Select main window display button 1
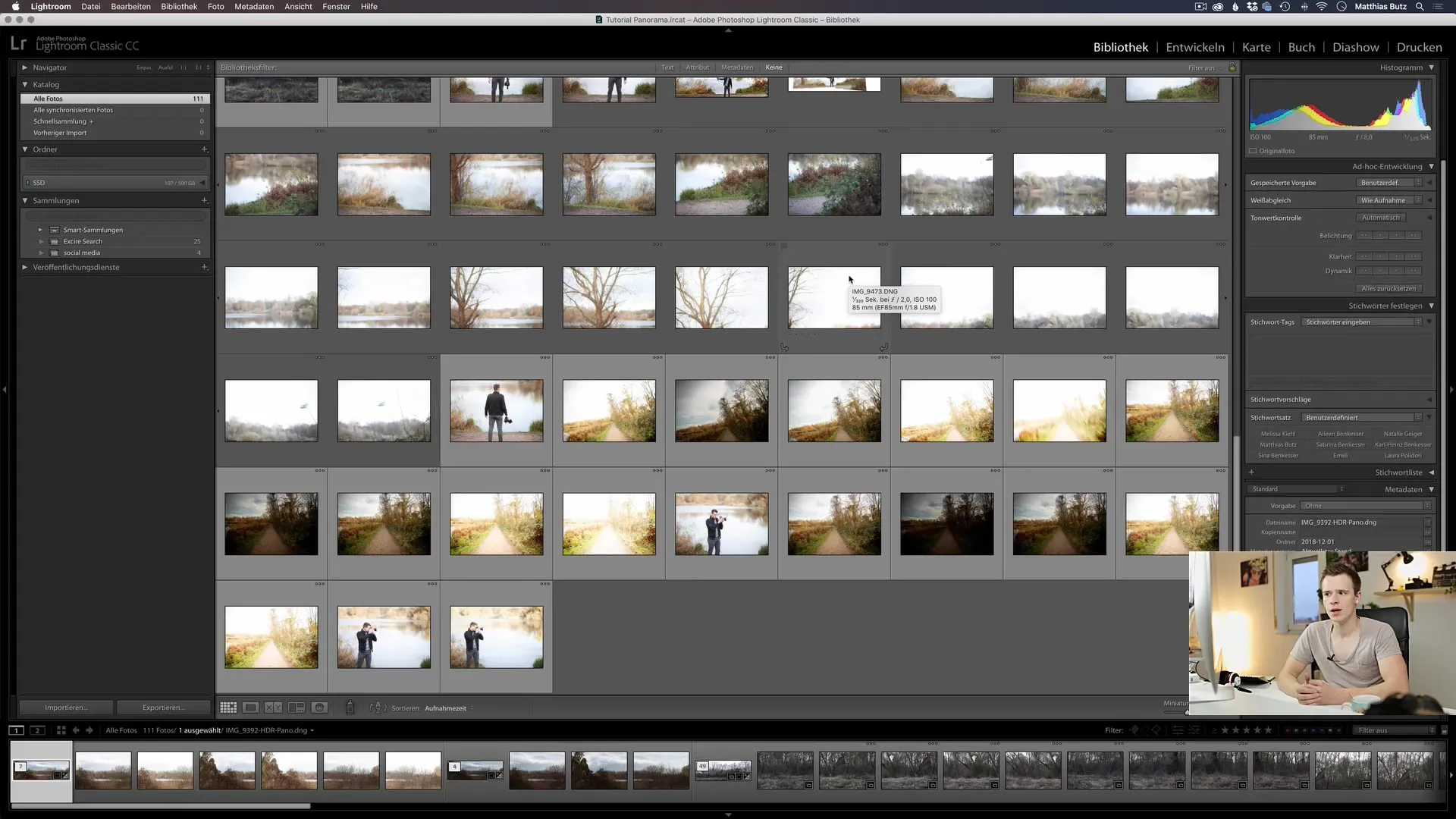This screenshot has height=819, width=1456. coord(16,730)
